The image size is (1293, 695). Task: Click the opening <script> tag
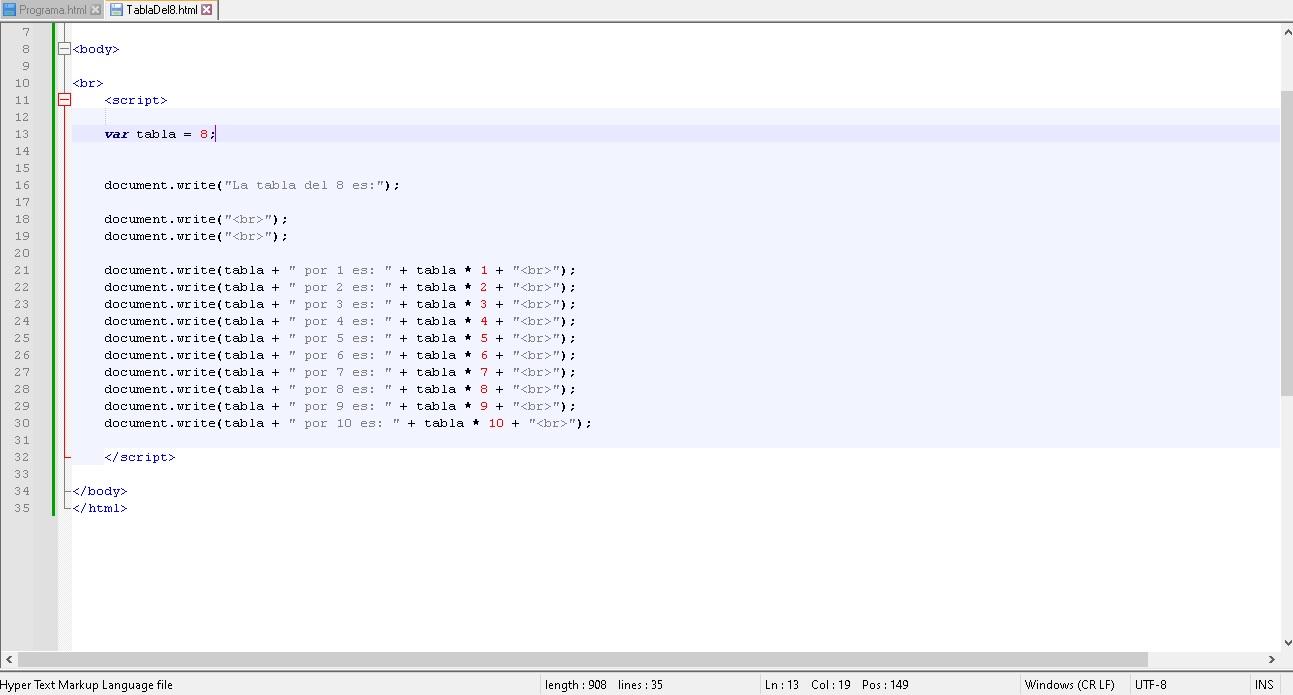(136, 100)
